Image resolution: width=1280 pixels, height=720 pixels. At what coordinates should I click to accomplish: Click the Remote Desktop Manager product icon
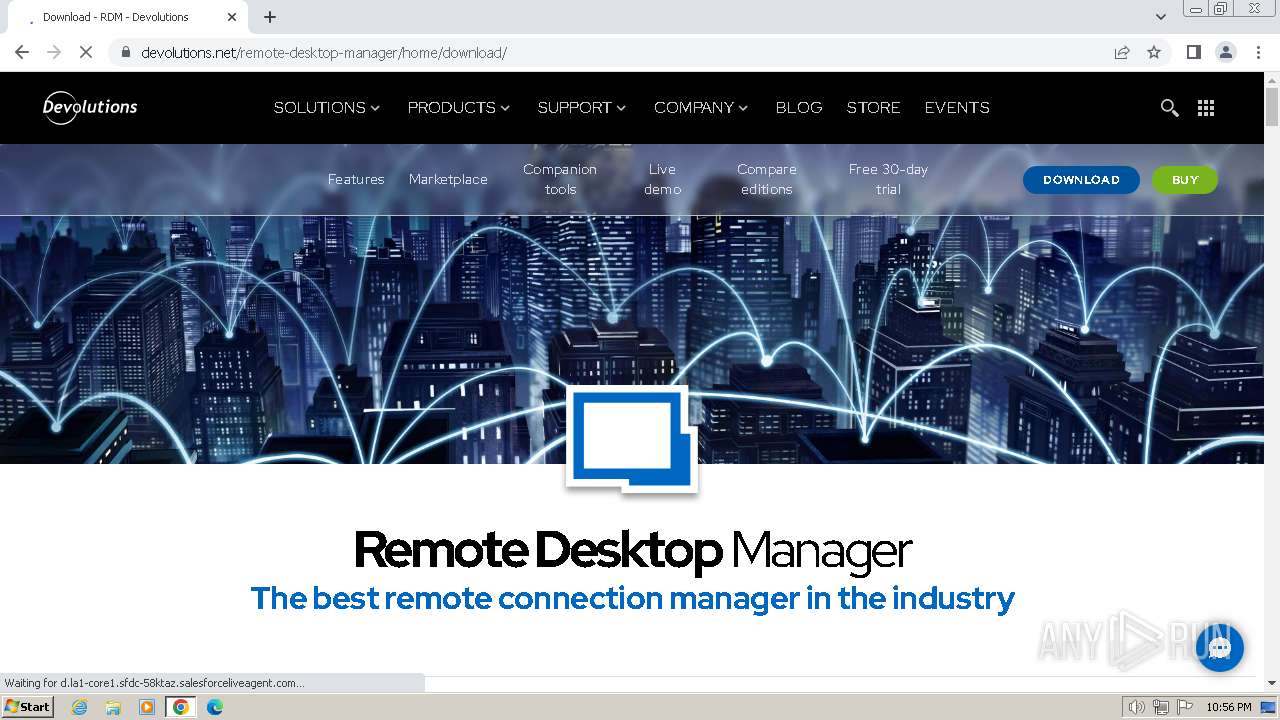pos(631,440)
